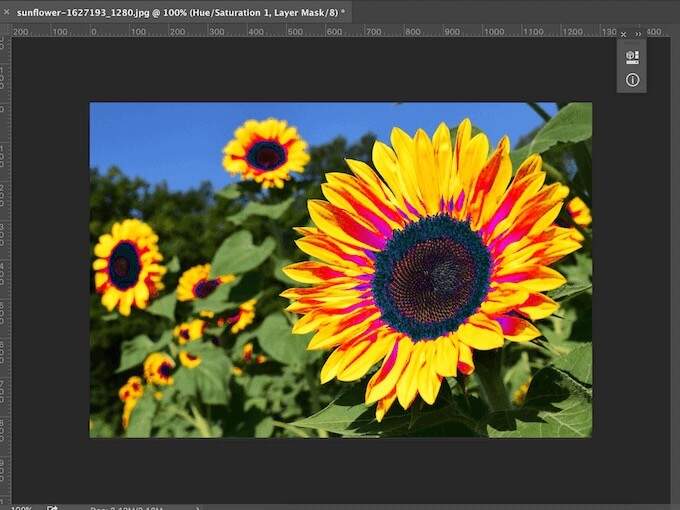The width and height of the screenshot is (680, 510).
Task: Click the horizontal ruler at the top
Action: [300, 31]
